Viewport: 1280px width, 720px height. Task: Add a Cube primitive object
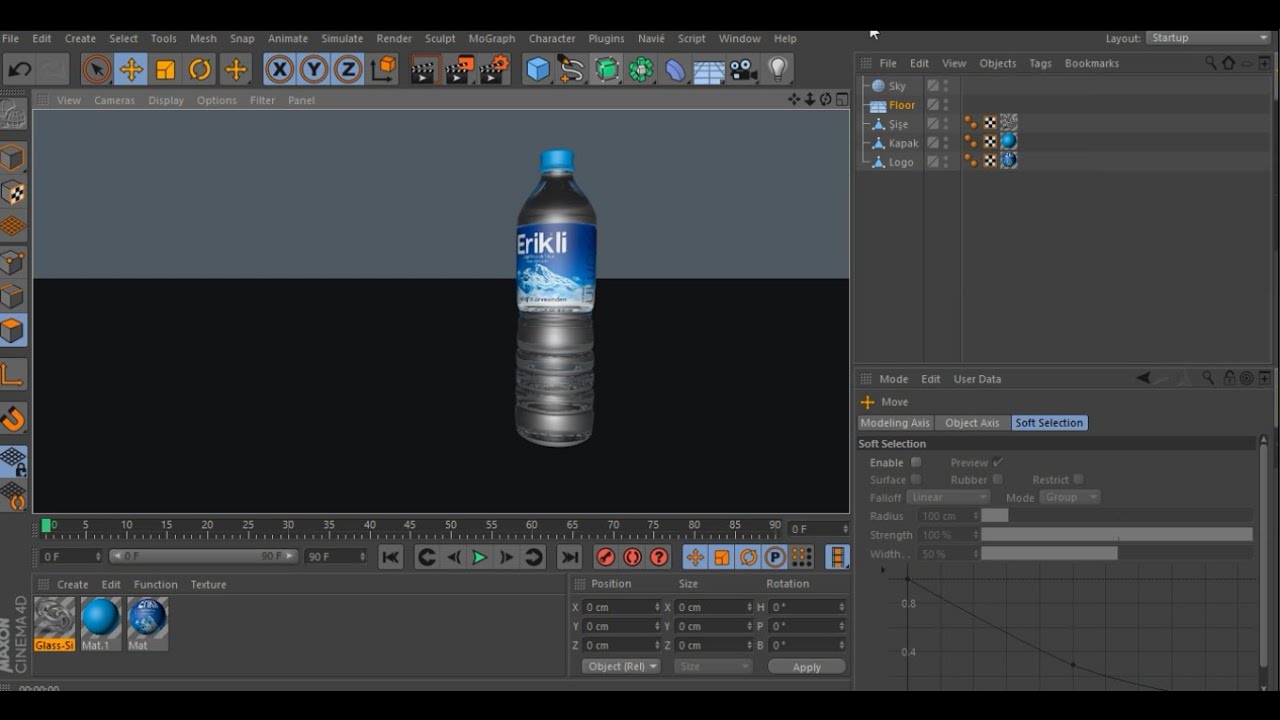pos(538,69)
